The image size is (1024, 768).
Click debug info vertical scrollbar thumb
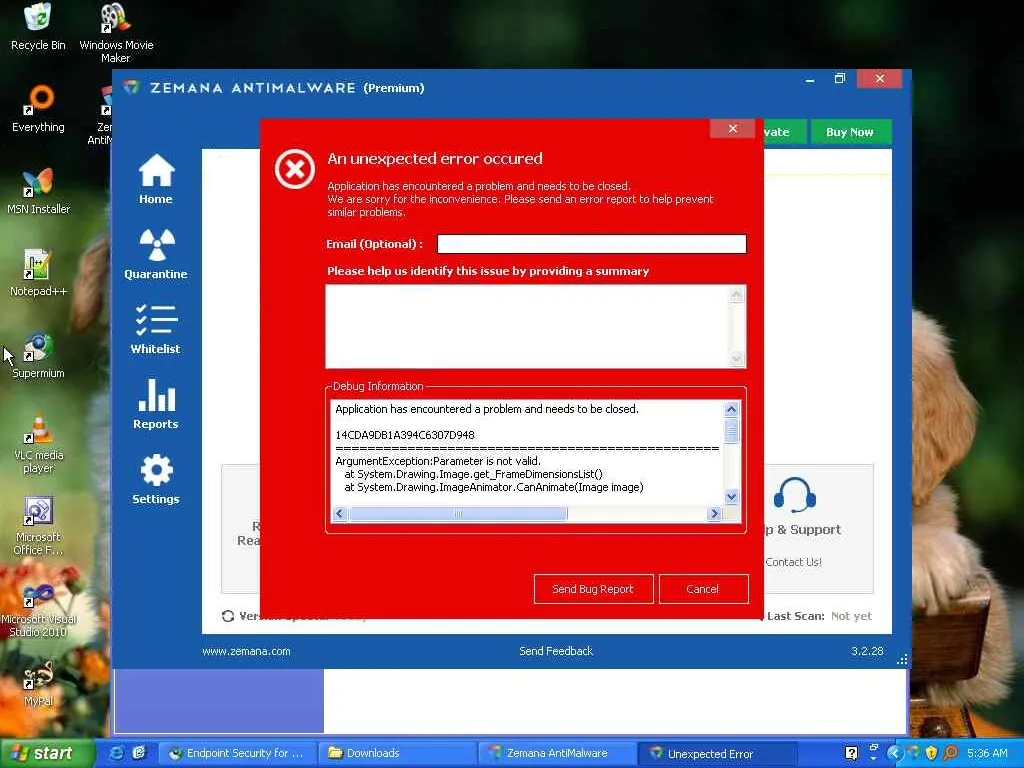coord(731,431)
